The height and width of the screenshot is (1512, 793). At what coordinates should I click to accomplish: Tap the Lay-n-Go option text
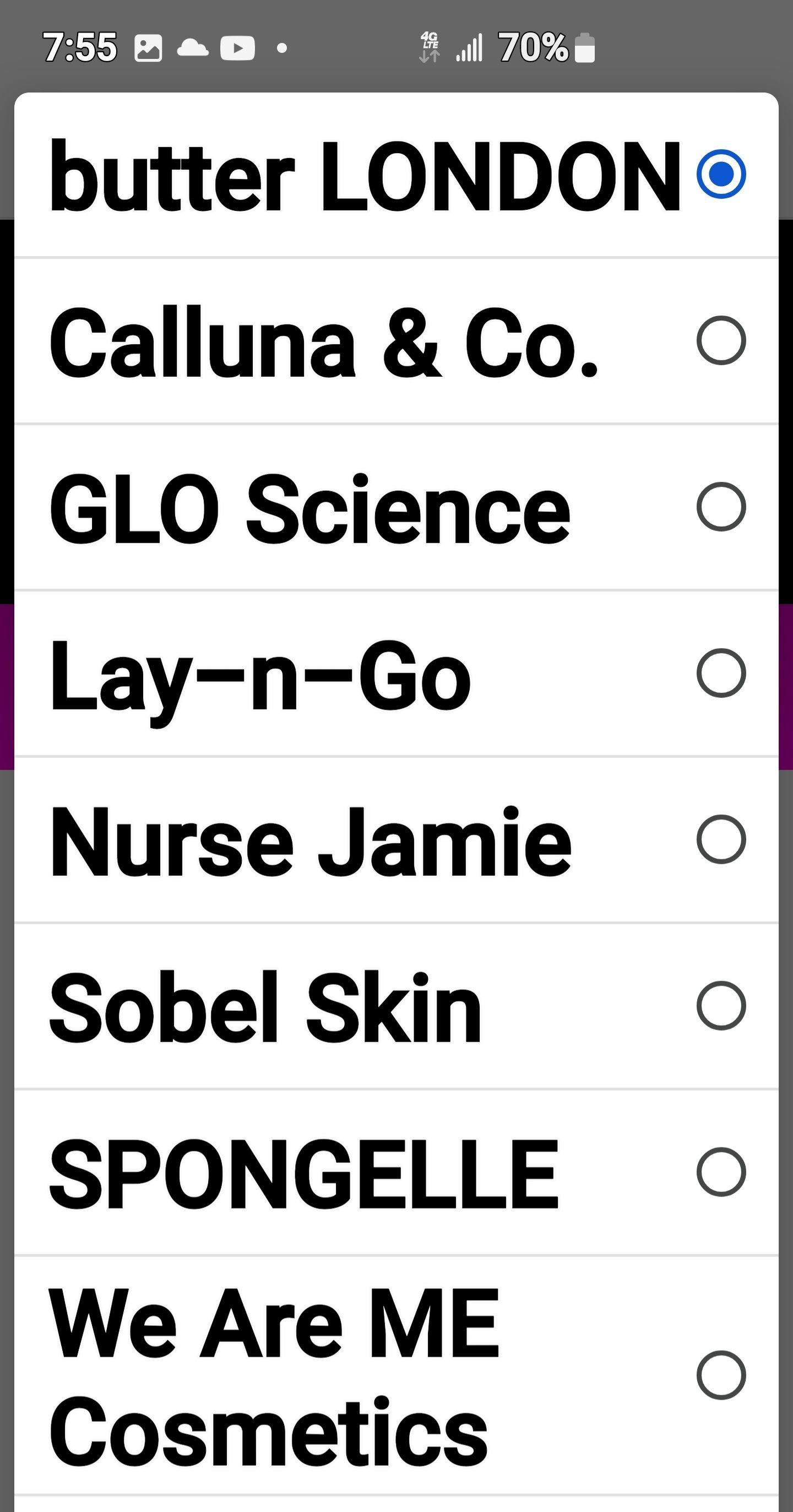260,677
